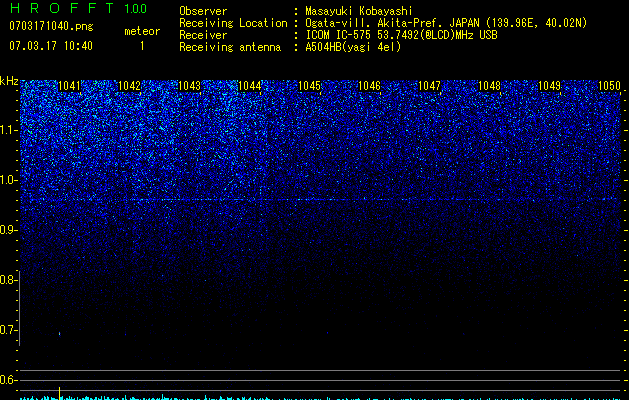
Task: Click the 1041 time marker
Action: pos(69,86)
